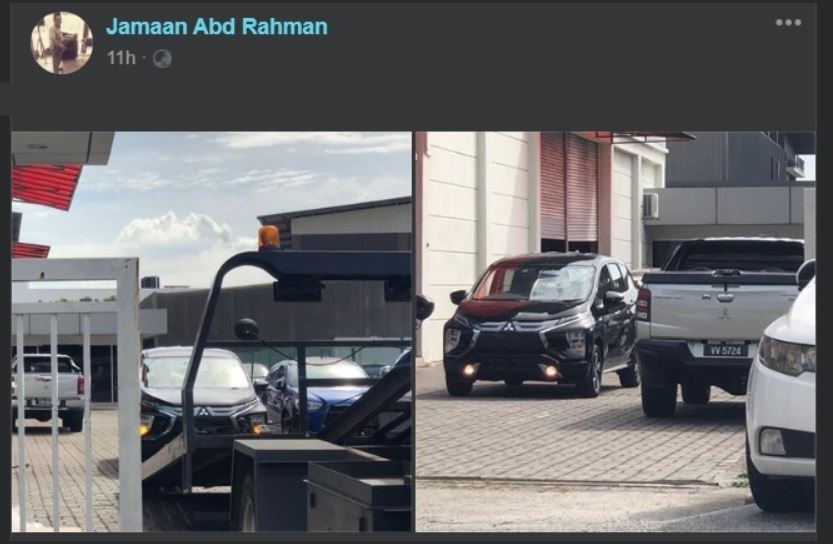
Task: Click the white car's headlight
Action: click(787, 356)
